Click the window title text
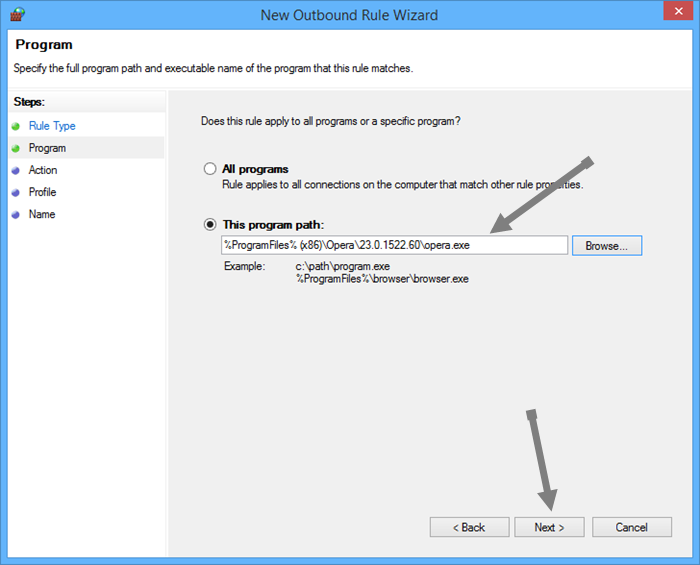This screenshot has height=565, width=700. [x=349, y=15]
